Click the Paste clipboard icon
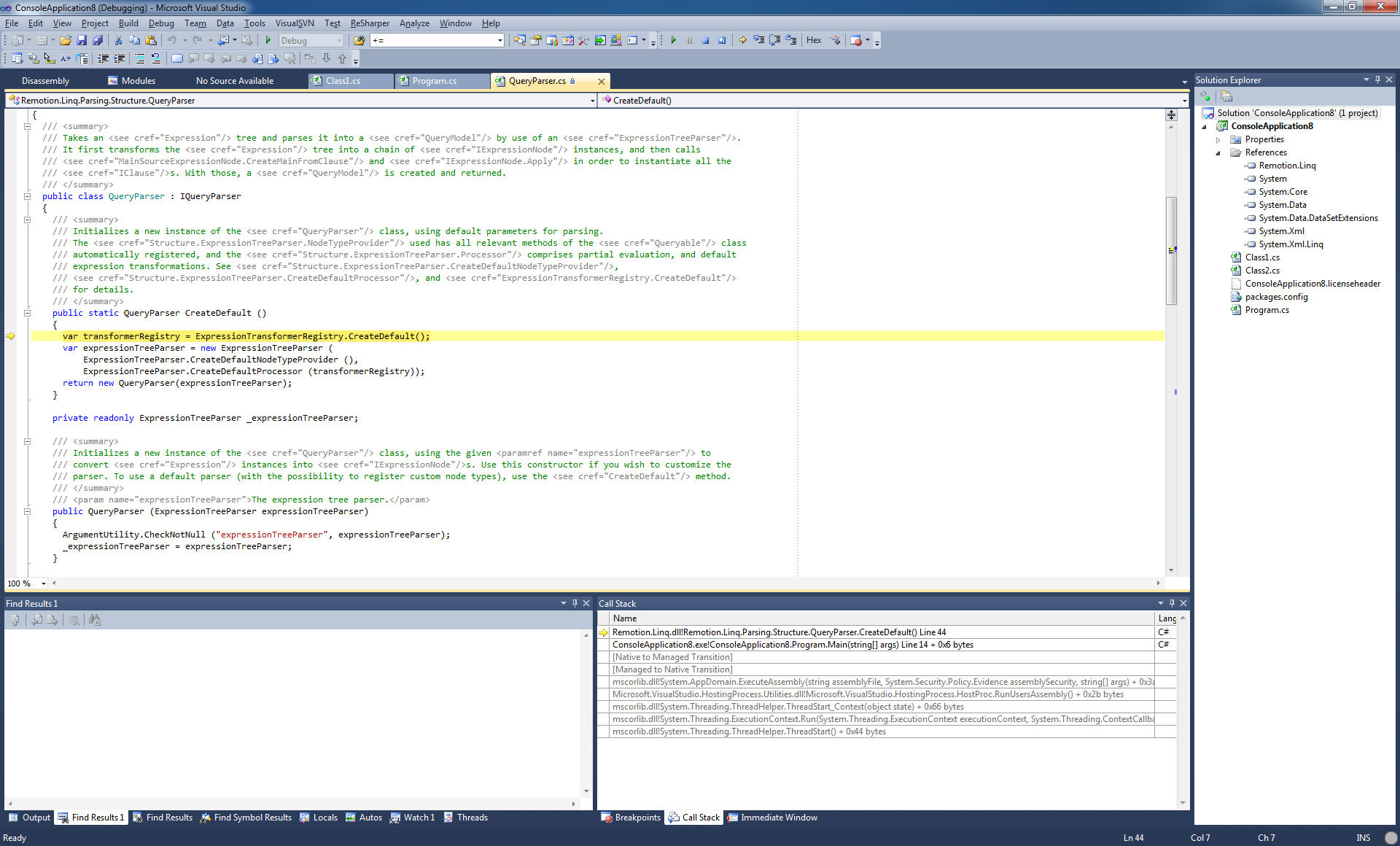The height and width of the screenshot is (846, 1400). [151, 41]
